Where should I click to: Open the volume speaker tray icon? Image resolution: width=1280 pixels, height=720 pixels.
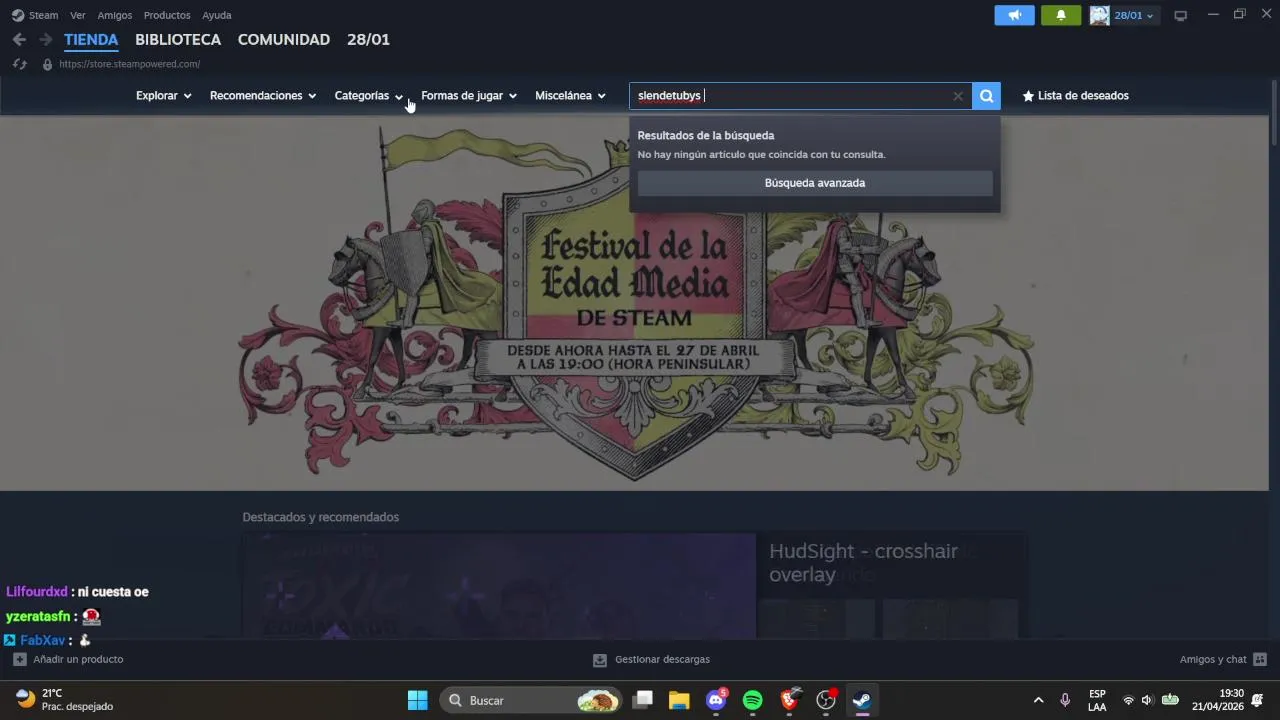pyautogui.click(x=1147, y=700)
